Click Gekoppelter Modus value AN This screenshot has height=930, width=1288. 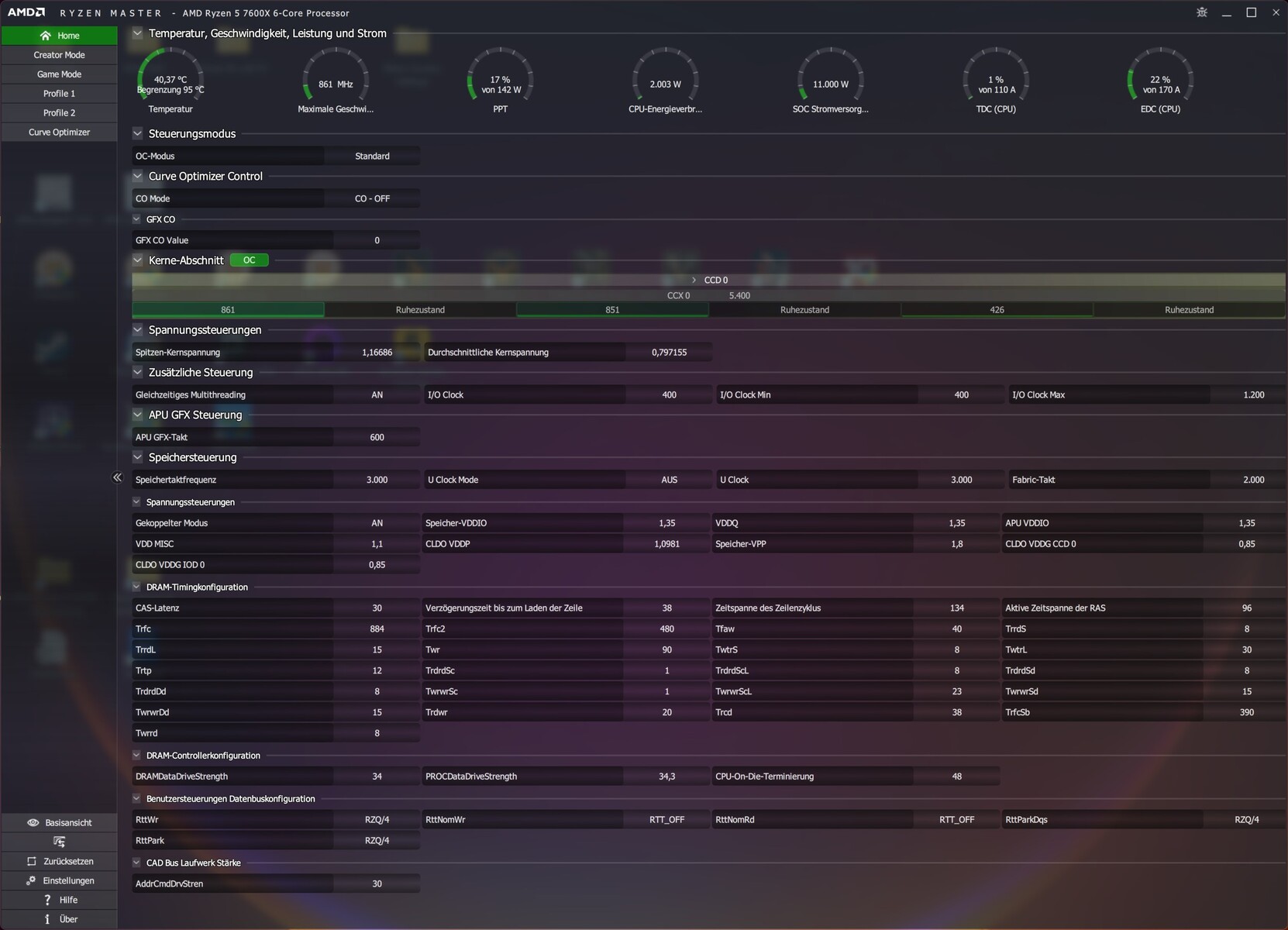coord(377,523)
